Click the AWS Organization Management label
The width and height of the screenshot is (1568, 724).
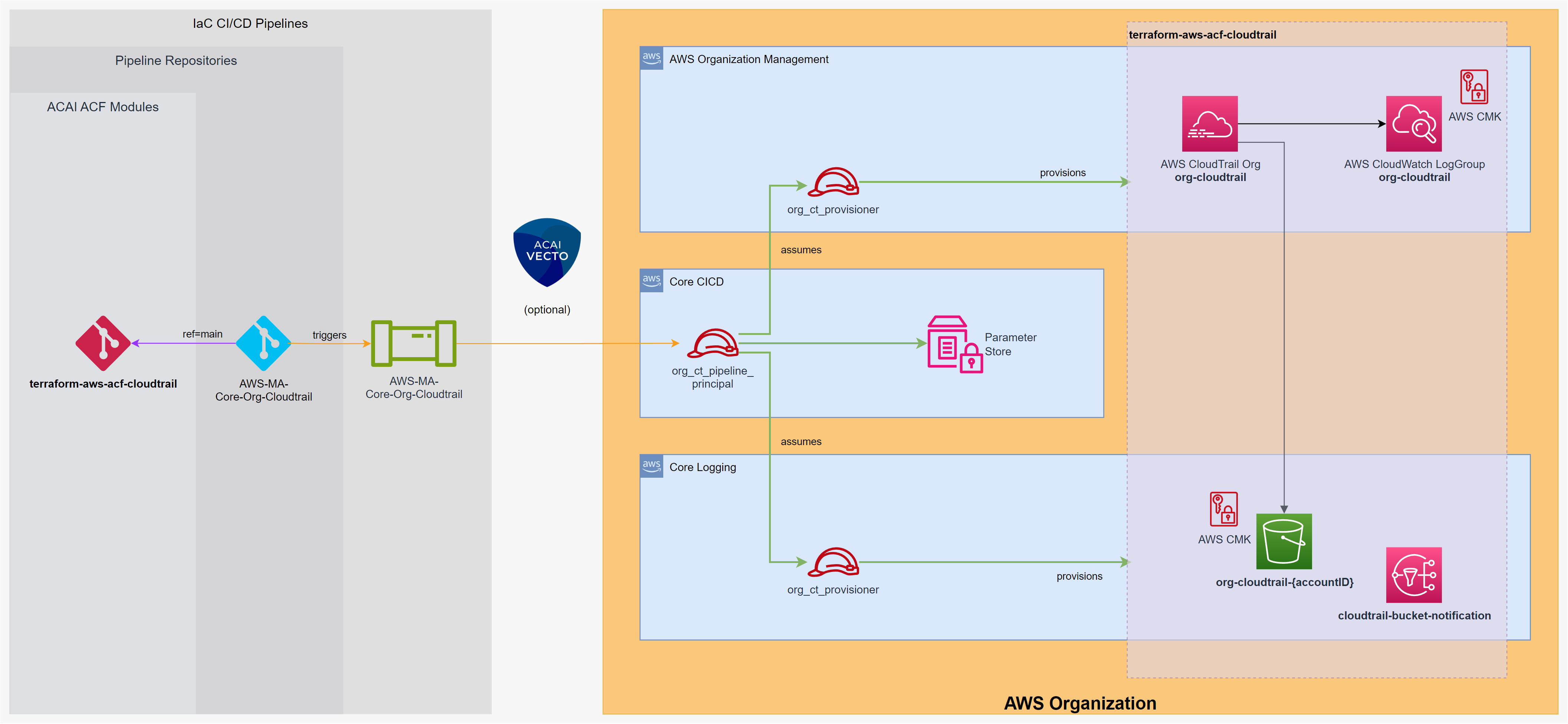pos(749,59)
